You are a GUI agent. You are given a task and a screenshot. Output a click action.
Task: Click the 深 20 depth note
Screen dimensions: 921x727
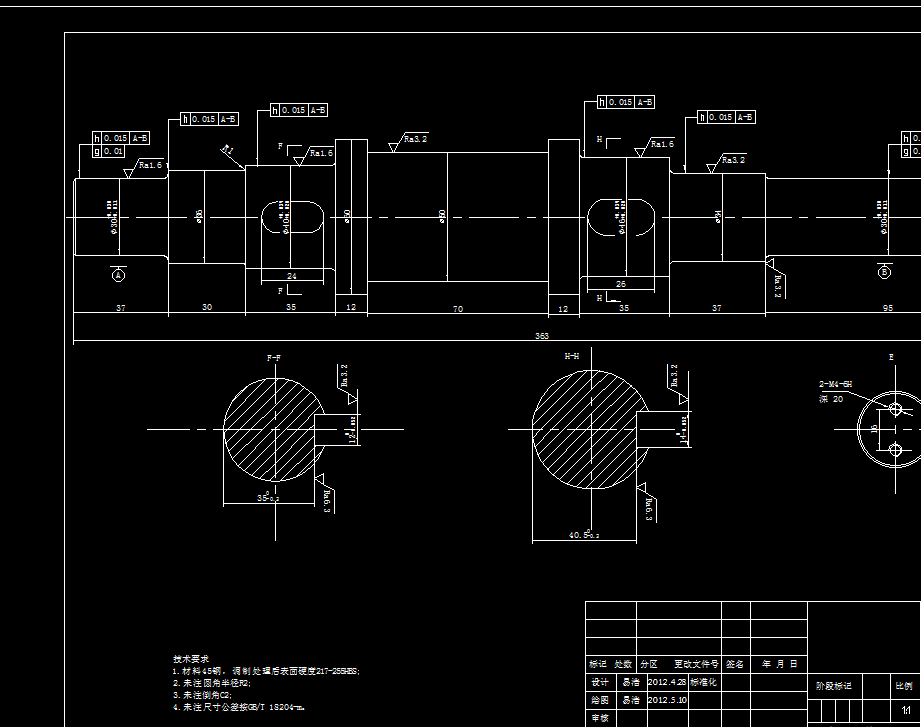tap(831, 399)
